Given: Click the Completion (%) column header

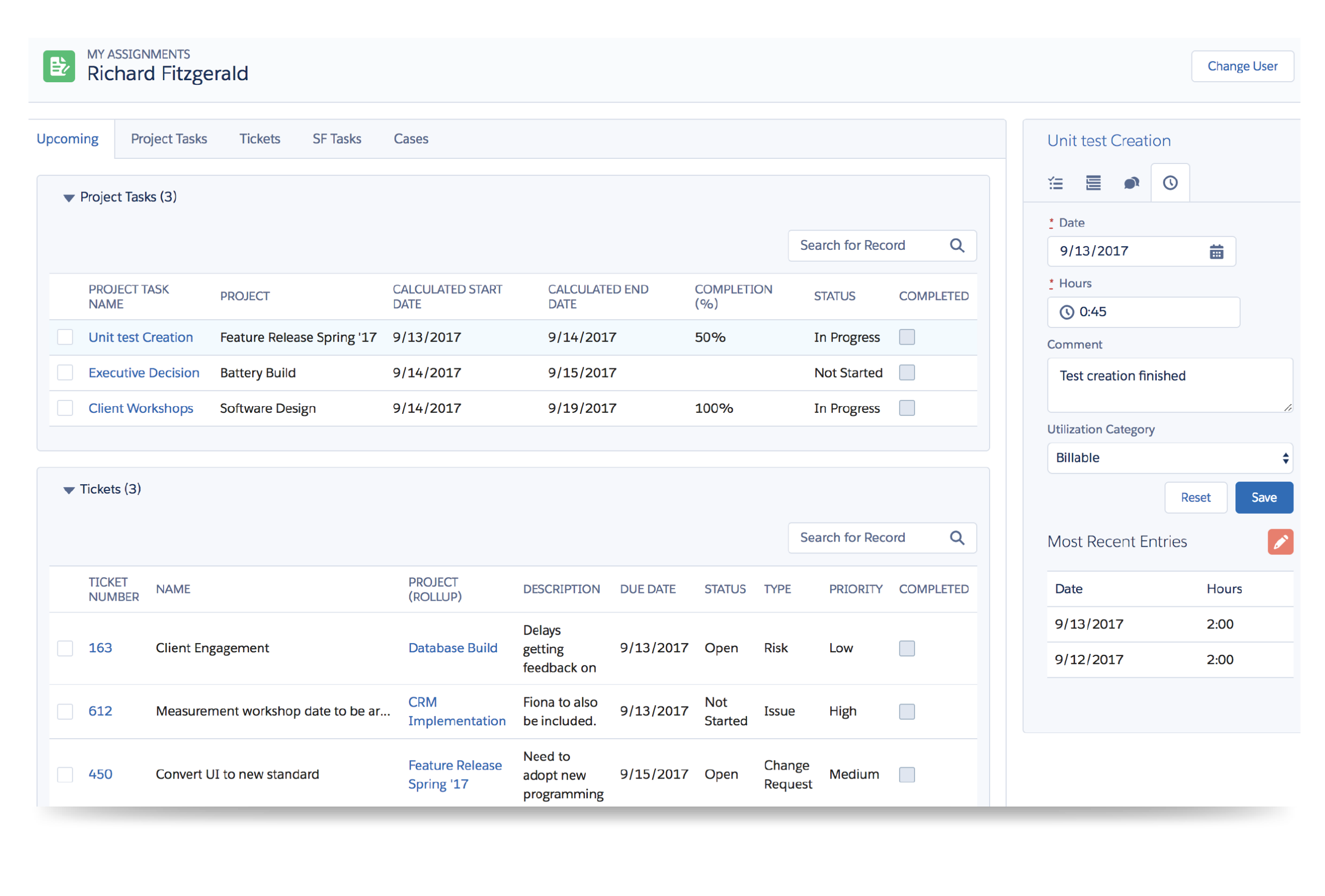Looking at the screenshot, I should (x=733, y=296).
